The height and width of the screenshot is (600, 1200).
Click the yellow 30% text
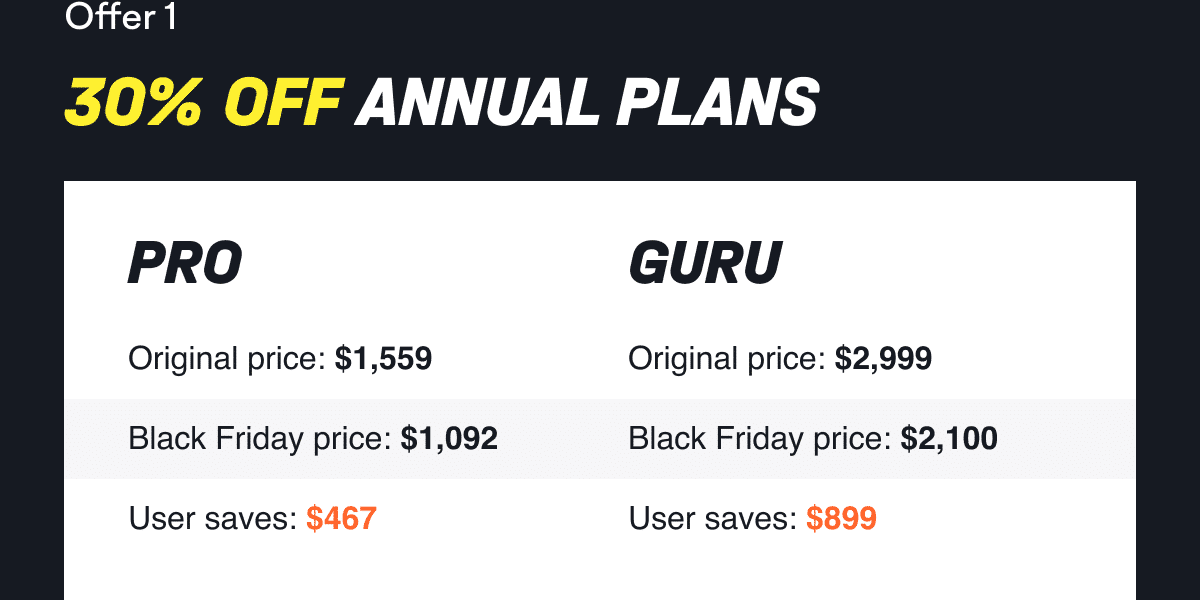tap(136, 101)
